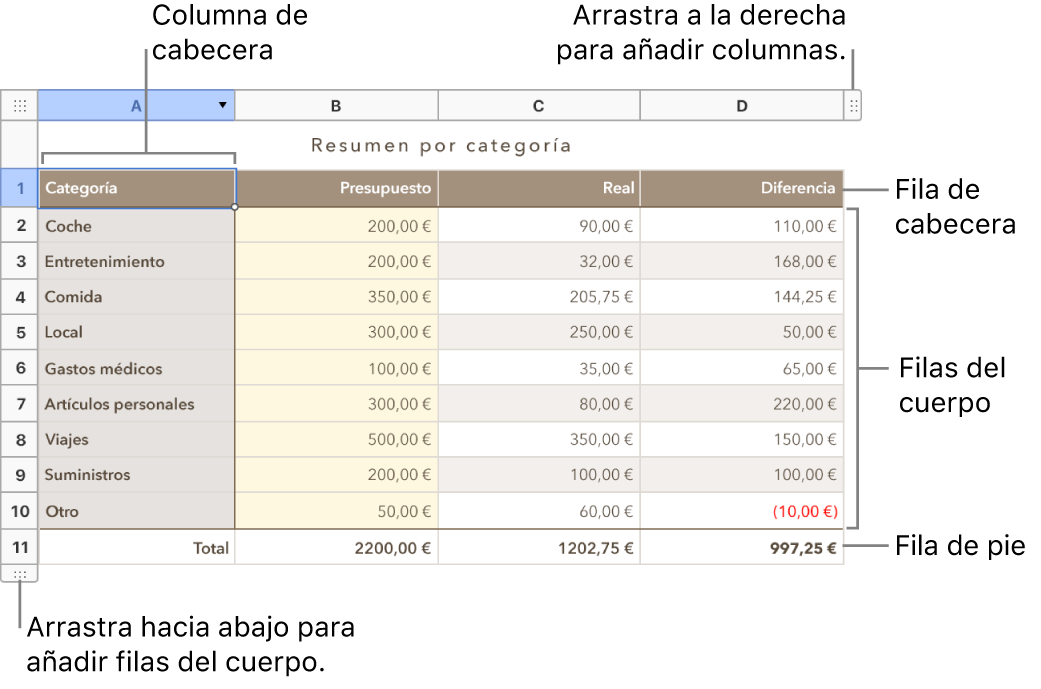Click column A header letter
Image resolution: width=1041 pixels, height=689 pixels.
coord(137,105)
